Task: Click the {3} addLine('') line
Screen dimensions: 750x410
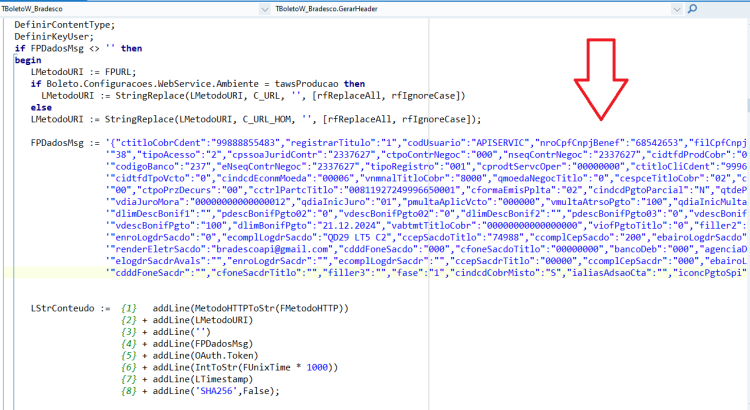Action: (x=165, y=332)
